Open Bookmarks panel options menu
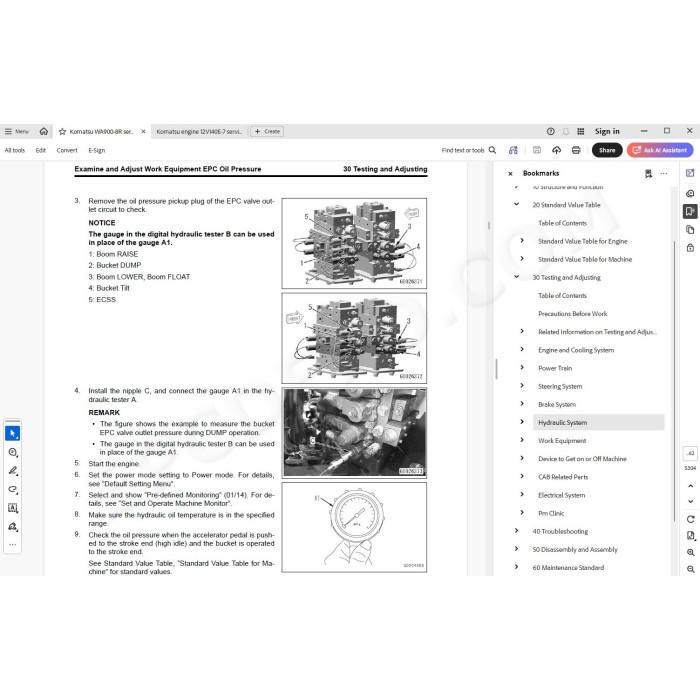Viewport: 700px width, 700px height. pos(664,174)
